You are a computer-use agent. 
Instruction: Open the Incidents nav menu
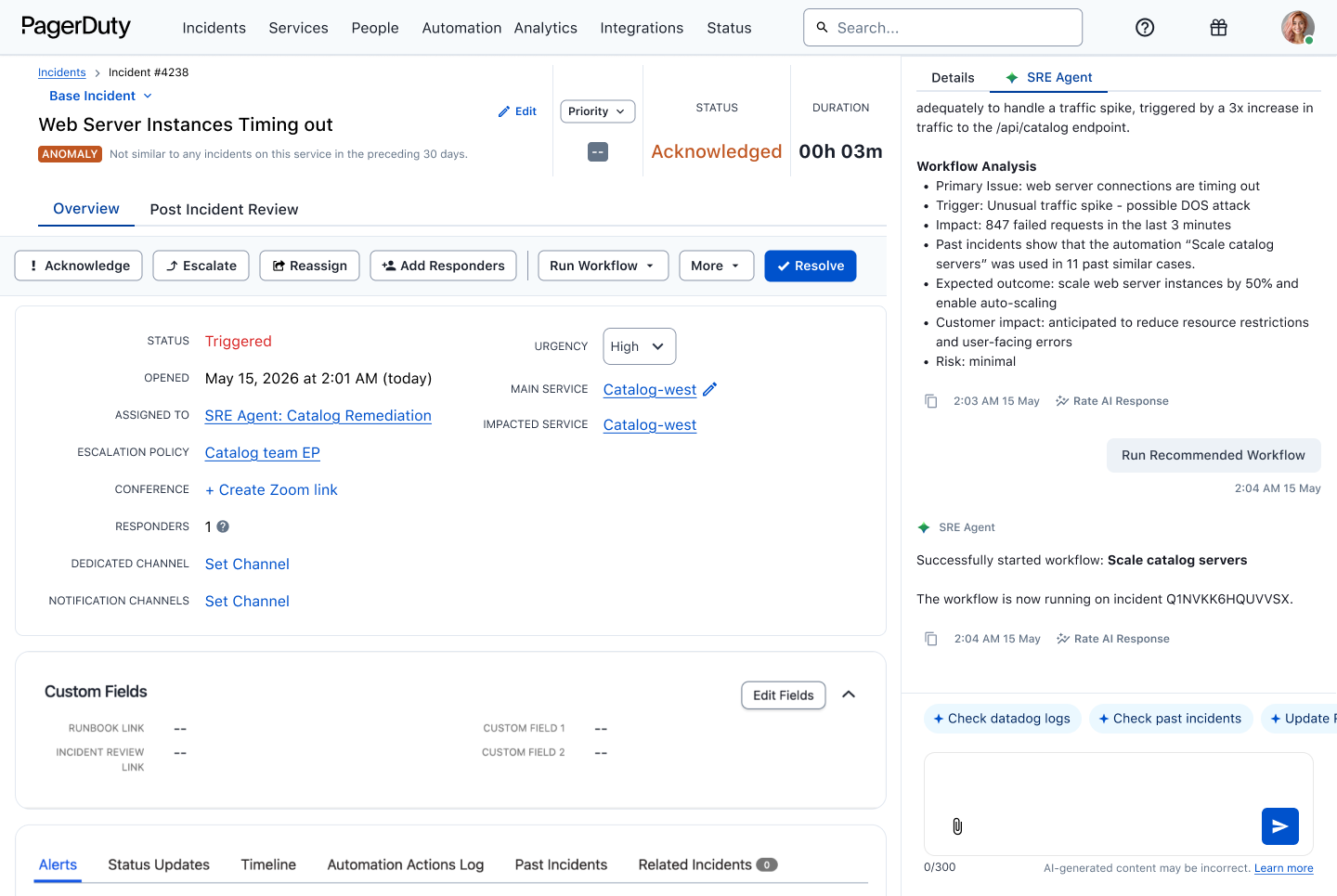point(214,28)
